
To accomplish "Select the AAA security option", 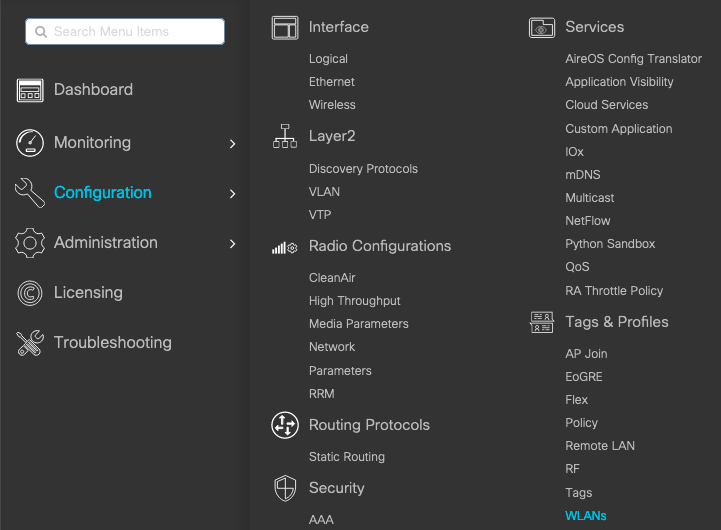I will pyautogui.click(x=321, y=520).
